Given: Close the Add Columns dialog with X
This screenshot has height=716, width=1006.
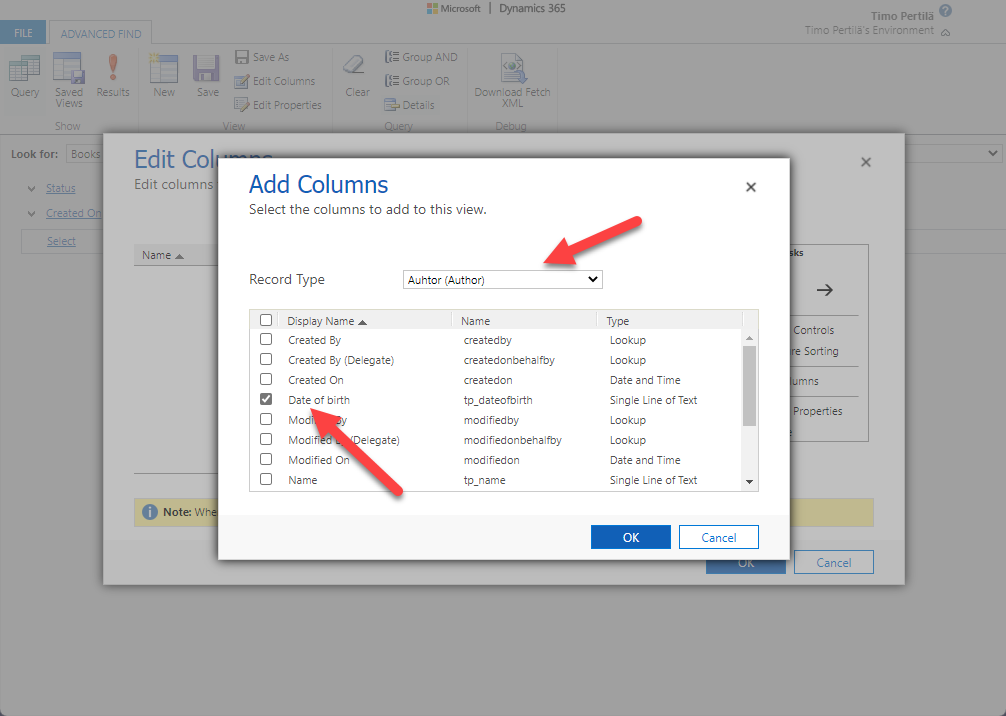Looking at the screenshot, I should [751, 187].
